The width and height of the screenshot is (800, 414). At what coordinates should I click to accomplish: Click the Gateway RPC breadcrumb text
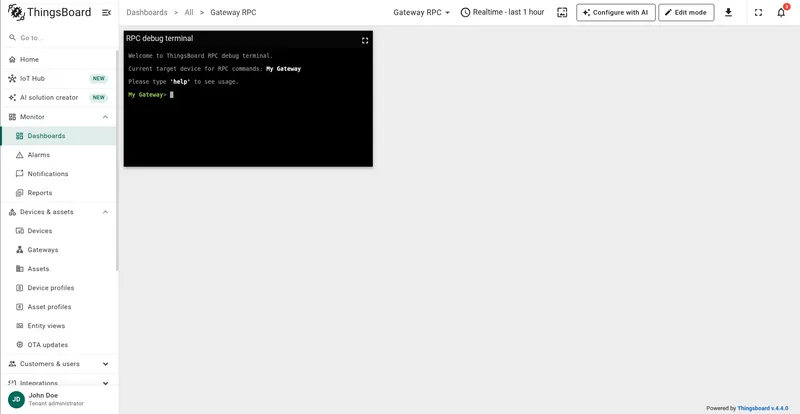[233, 12]
